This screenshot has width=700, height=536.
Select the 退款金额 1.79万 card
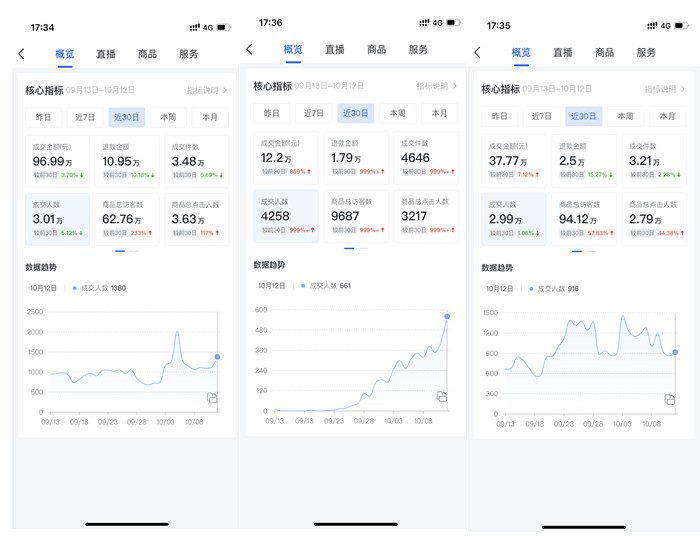pos(356,158)
